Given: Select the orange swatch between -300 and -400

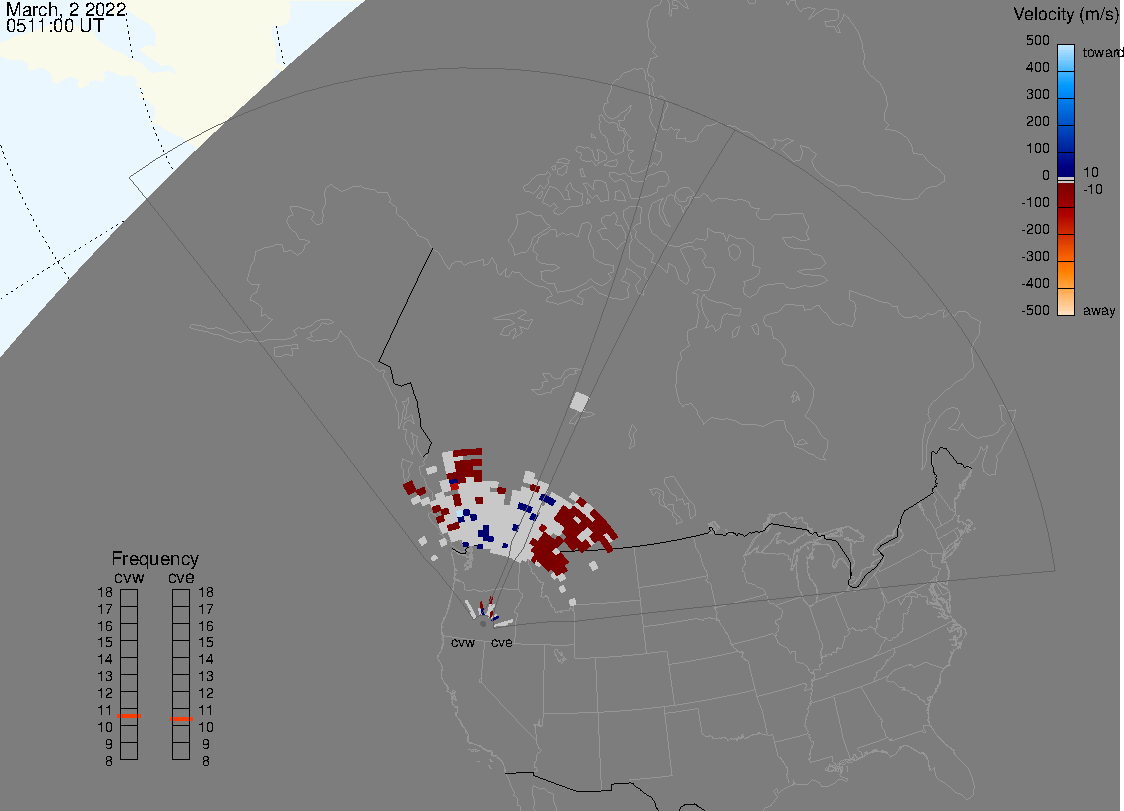Looking at the screenshot, I should click(x=1066, y=275).
